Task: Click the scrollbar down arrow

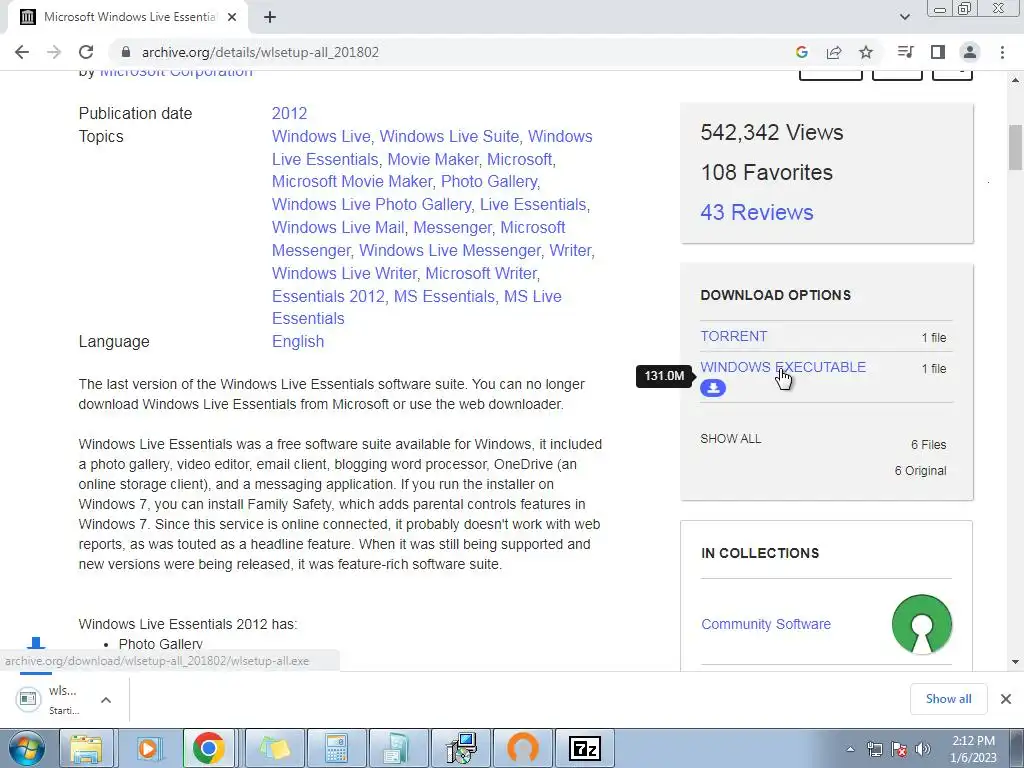Action: (1015, 662)
